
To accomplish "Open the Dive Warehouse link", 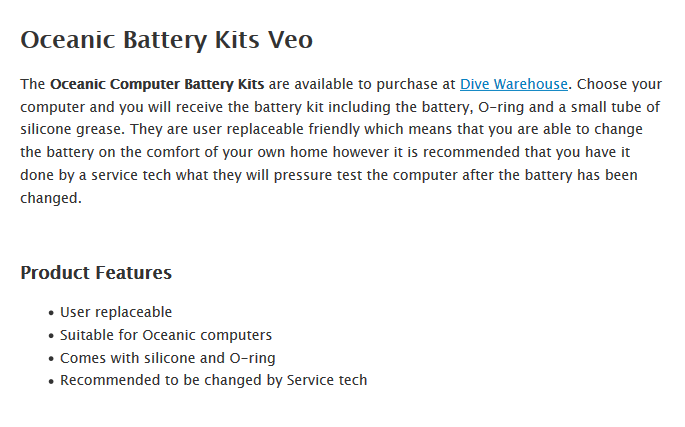I will click(513, 85).
